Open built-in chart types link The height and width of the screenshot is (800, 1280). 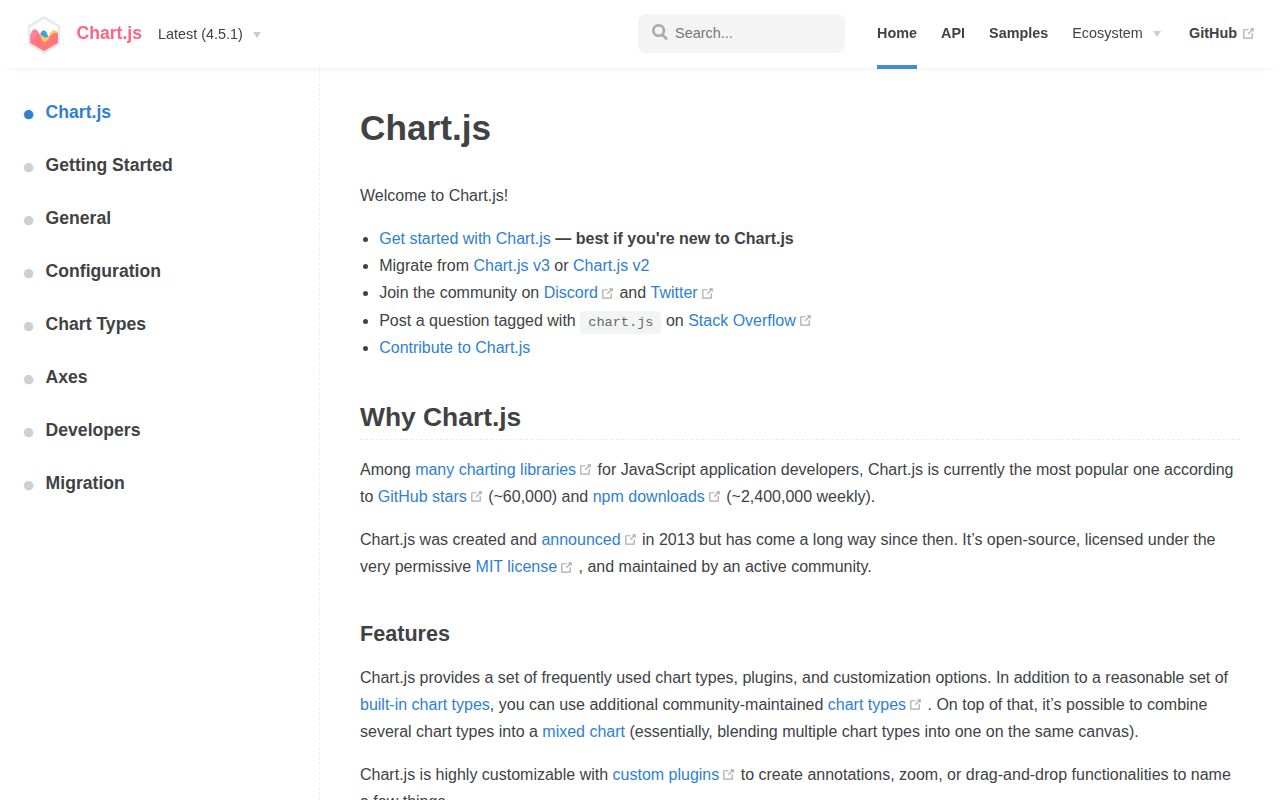coord(425,704)
